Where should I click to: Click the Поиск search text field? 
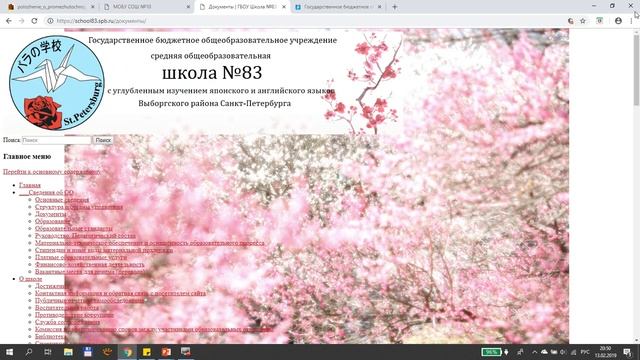pyautogui.click(x=56, y=140)
